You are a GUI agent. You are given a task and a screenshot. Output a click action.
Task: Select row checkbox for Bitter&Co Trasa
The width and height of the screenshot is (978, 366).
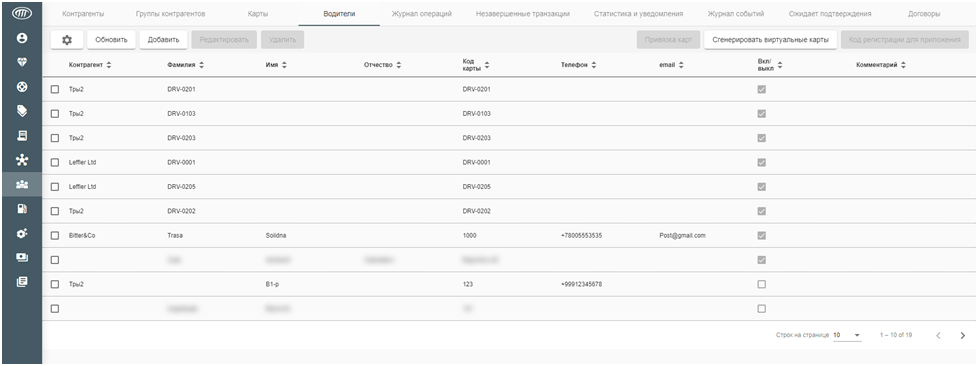coord(55,235)
